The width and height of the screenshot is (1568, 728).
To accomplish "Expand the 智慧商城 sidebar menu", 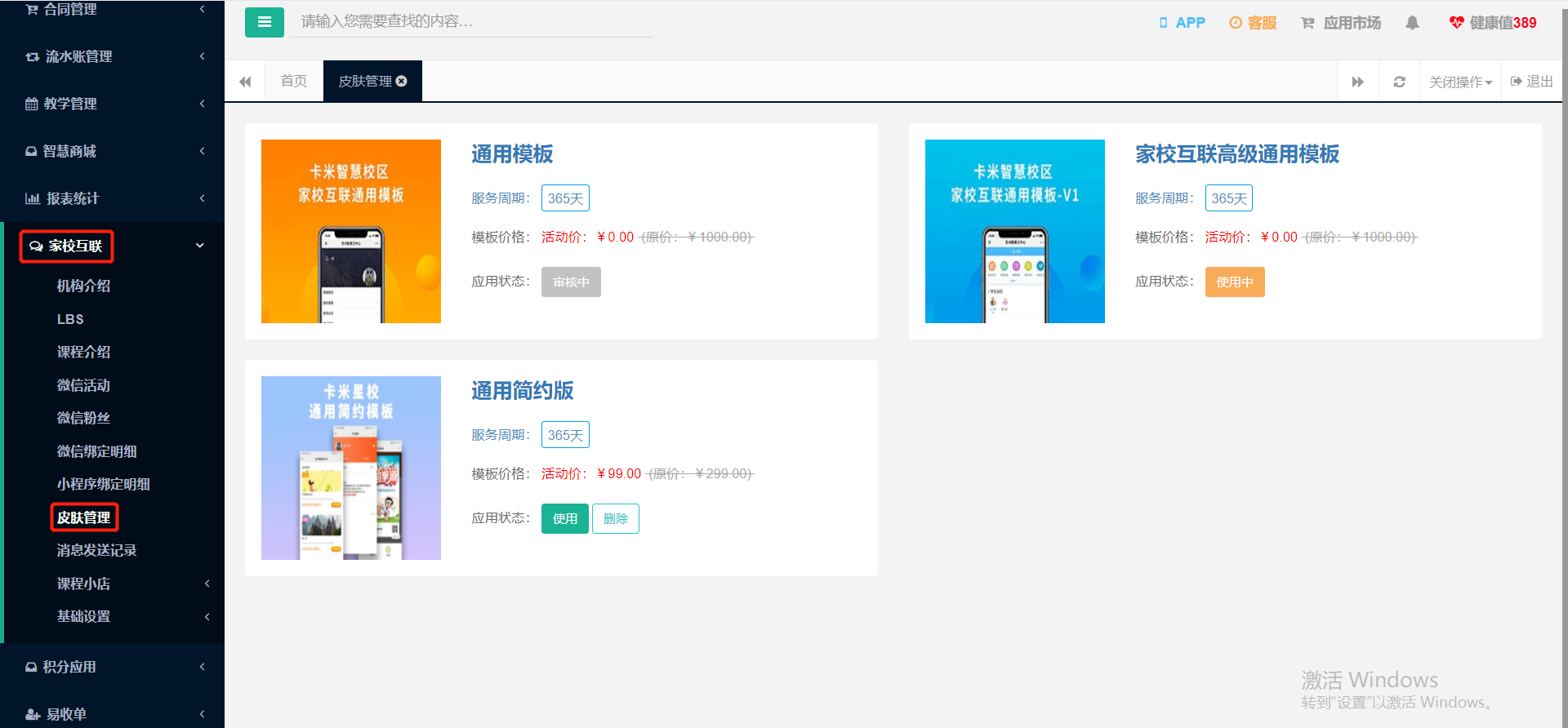I will (113, 151).
